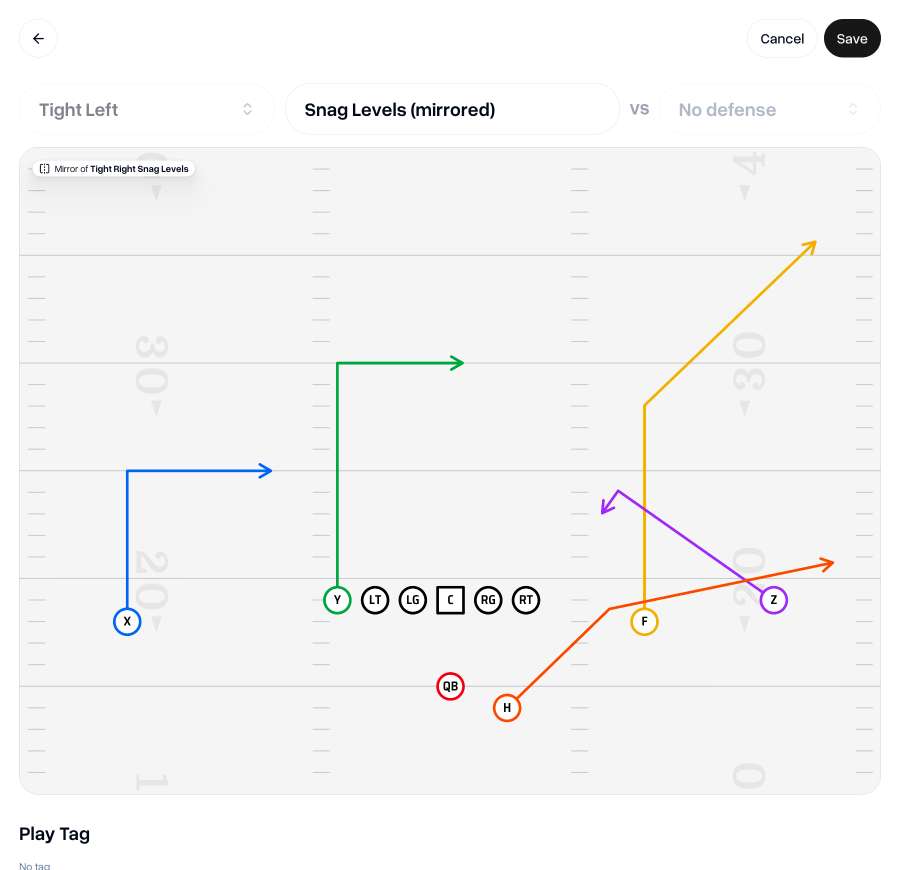The height and width of the screenshot is (870, 900).
Task: Click the Cancel button
Action: (x=781, y=39)
